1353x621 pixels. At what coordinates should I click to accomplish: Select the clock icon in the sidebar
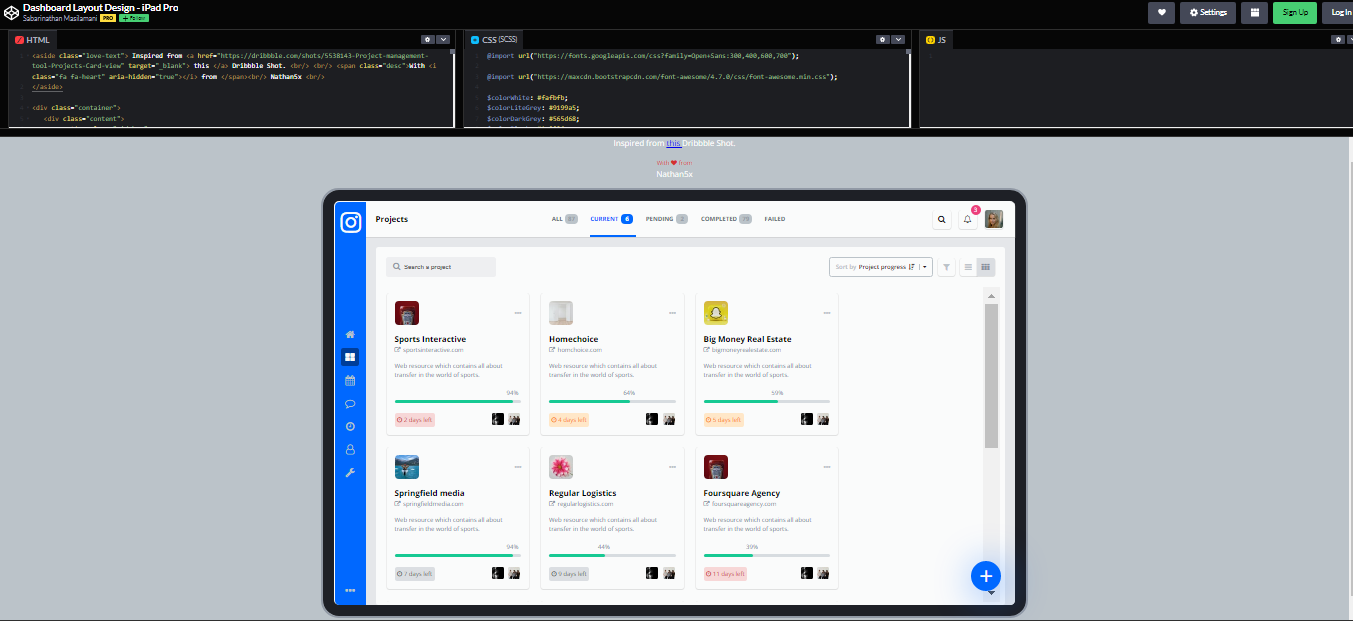click(350, 426)
